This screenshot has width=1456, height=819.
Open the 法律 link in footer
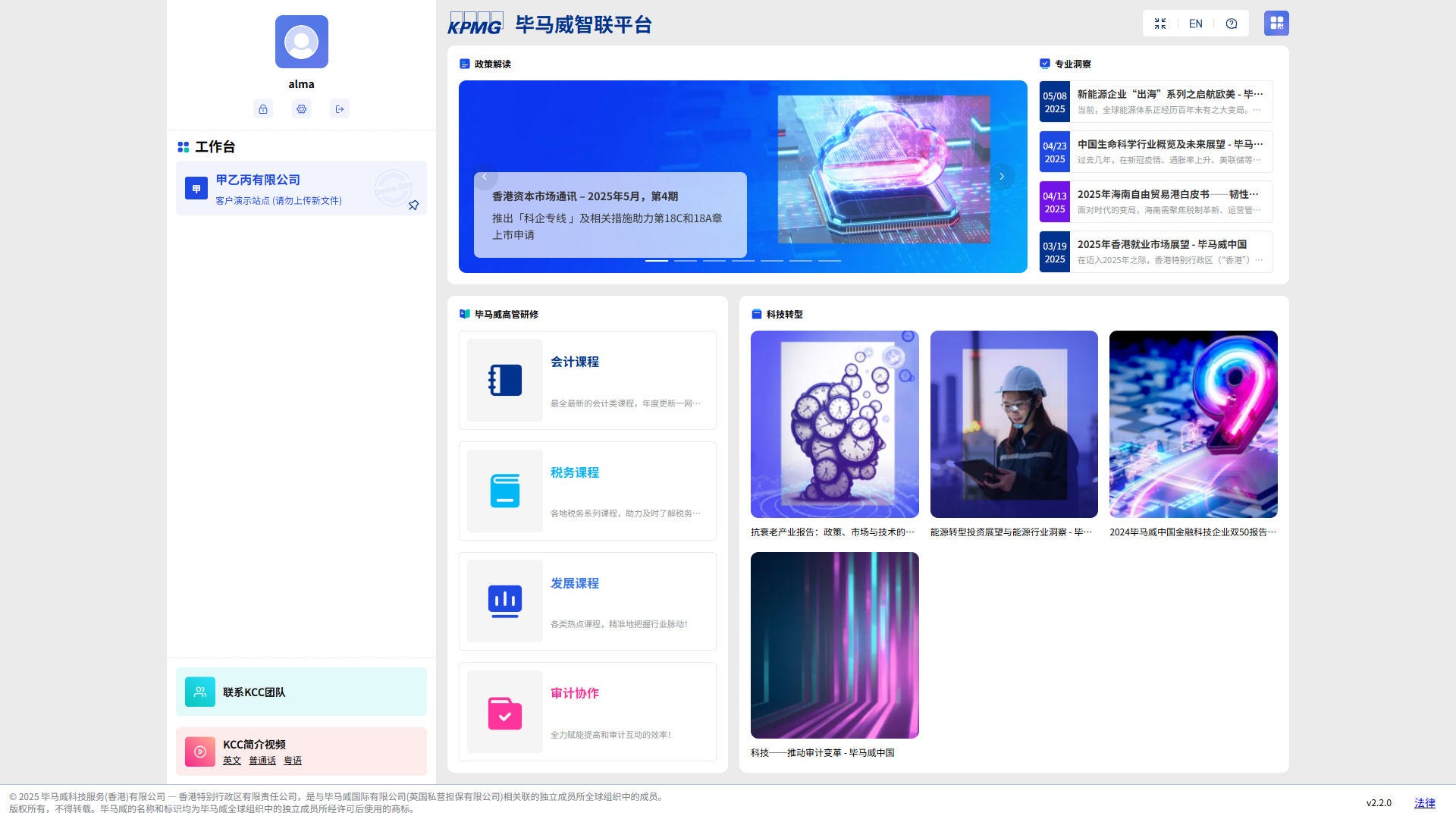pos(1424,803)
